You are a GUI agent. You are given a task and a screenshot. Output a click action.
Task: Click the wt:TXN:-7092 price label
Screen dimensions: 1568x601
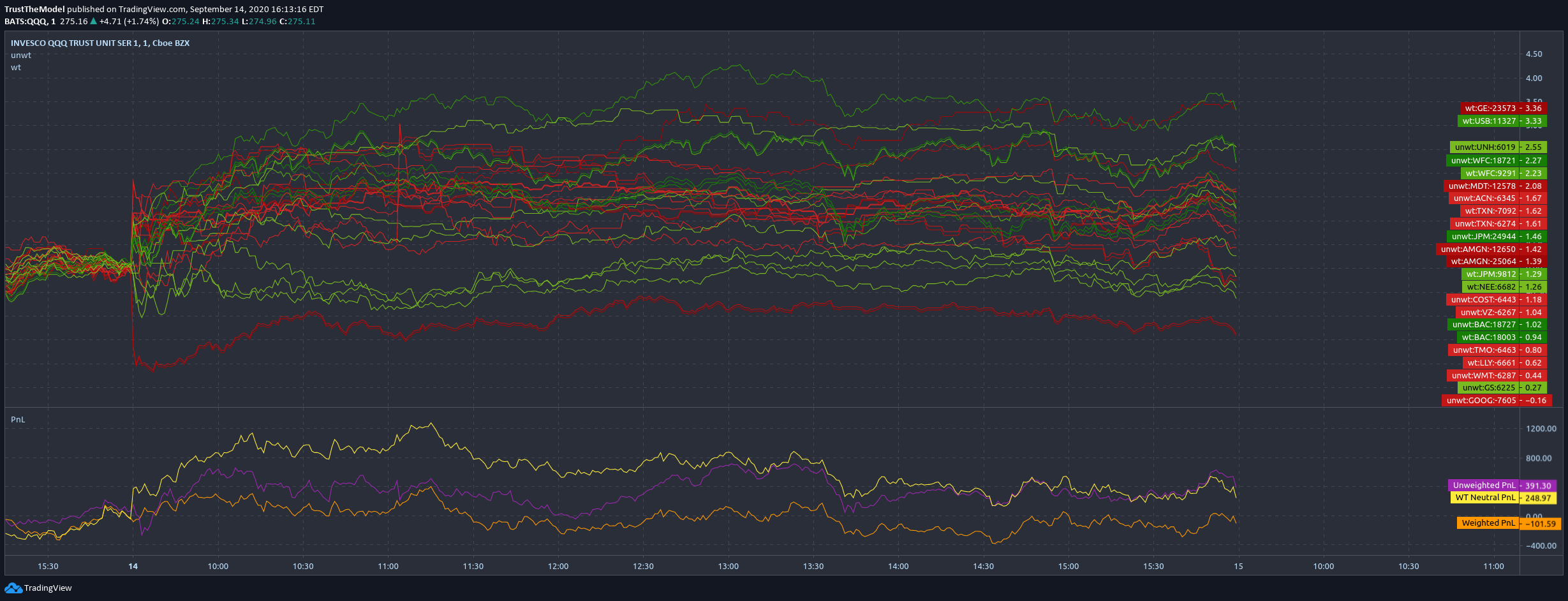coord(1503,211)
